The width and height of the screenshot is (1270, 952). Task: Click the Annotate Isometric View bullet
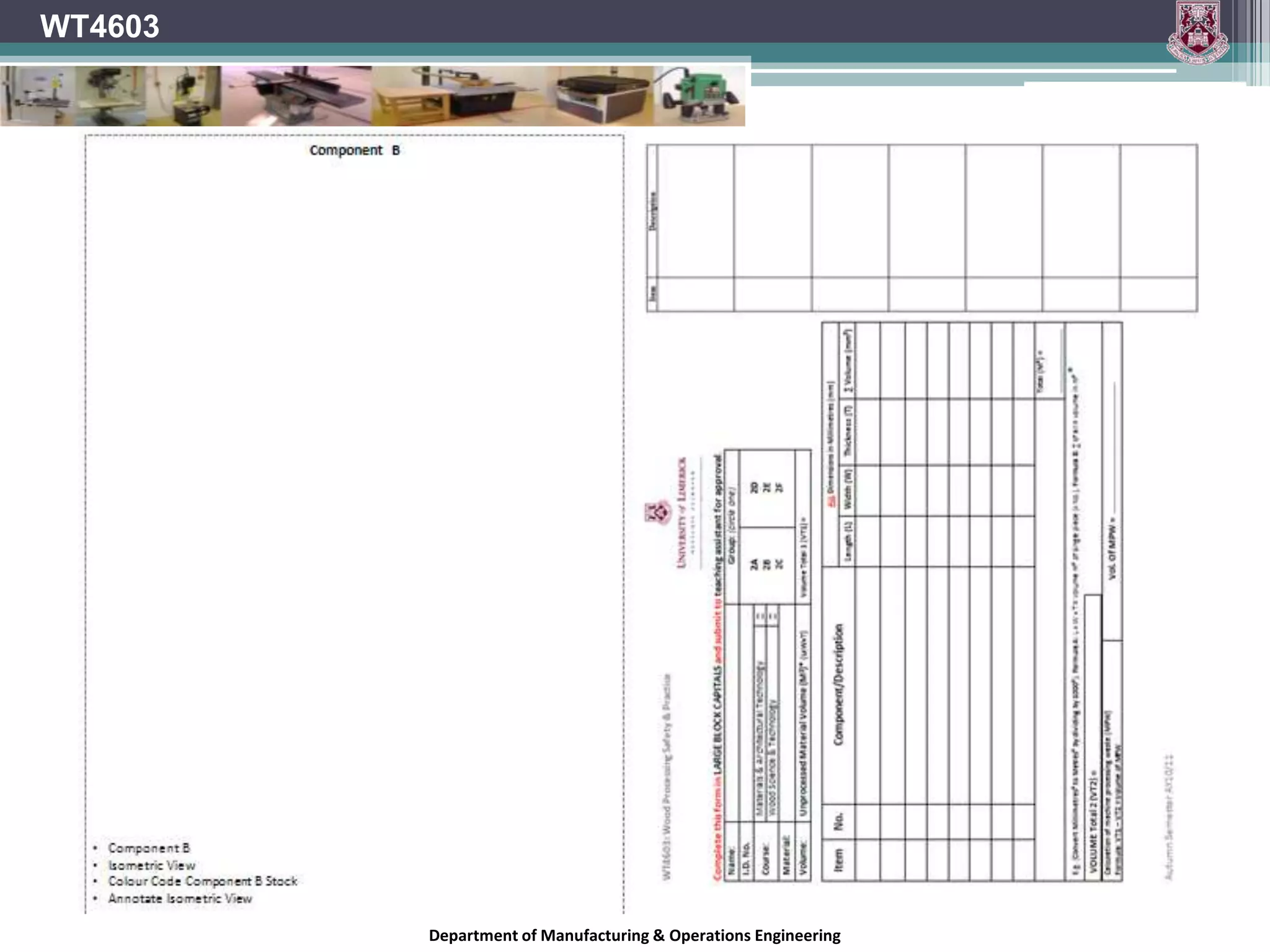180,899
